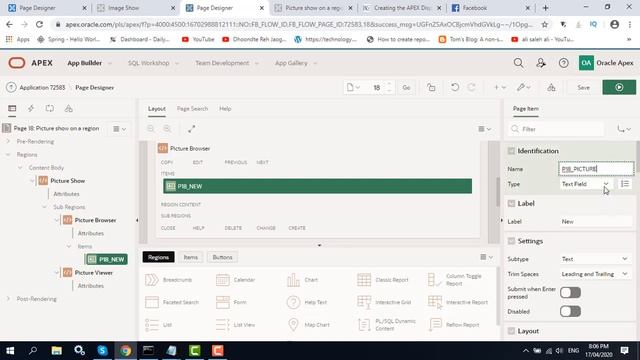The image size is (640, 360).
Task: Toggle the Disabled switch
Action: coord(570,311)
